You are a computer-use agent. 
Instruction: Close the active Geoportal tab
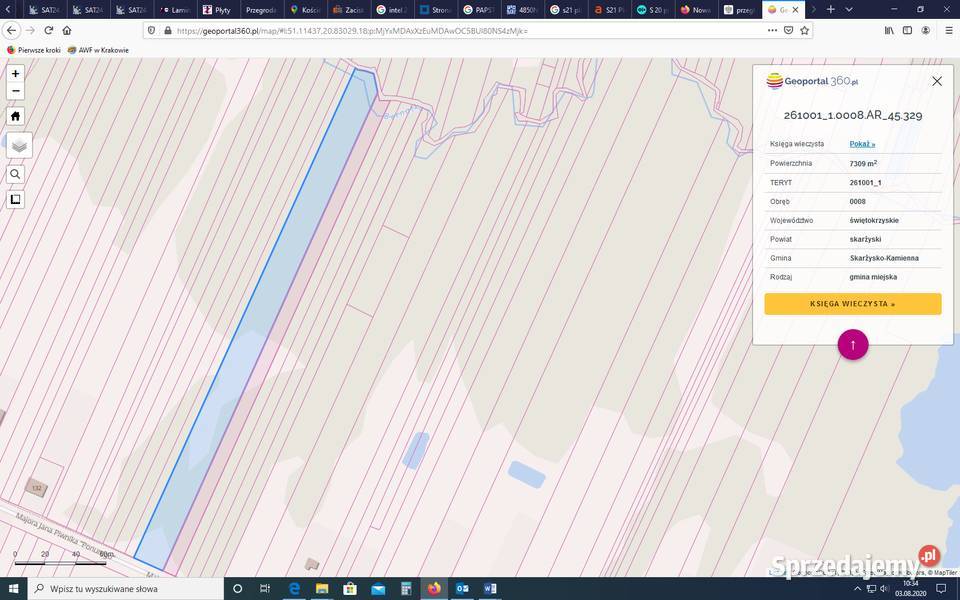tap(795, 10)
